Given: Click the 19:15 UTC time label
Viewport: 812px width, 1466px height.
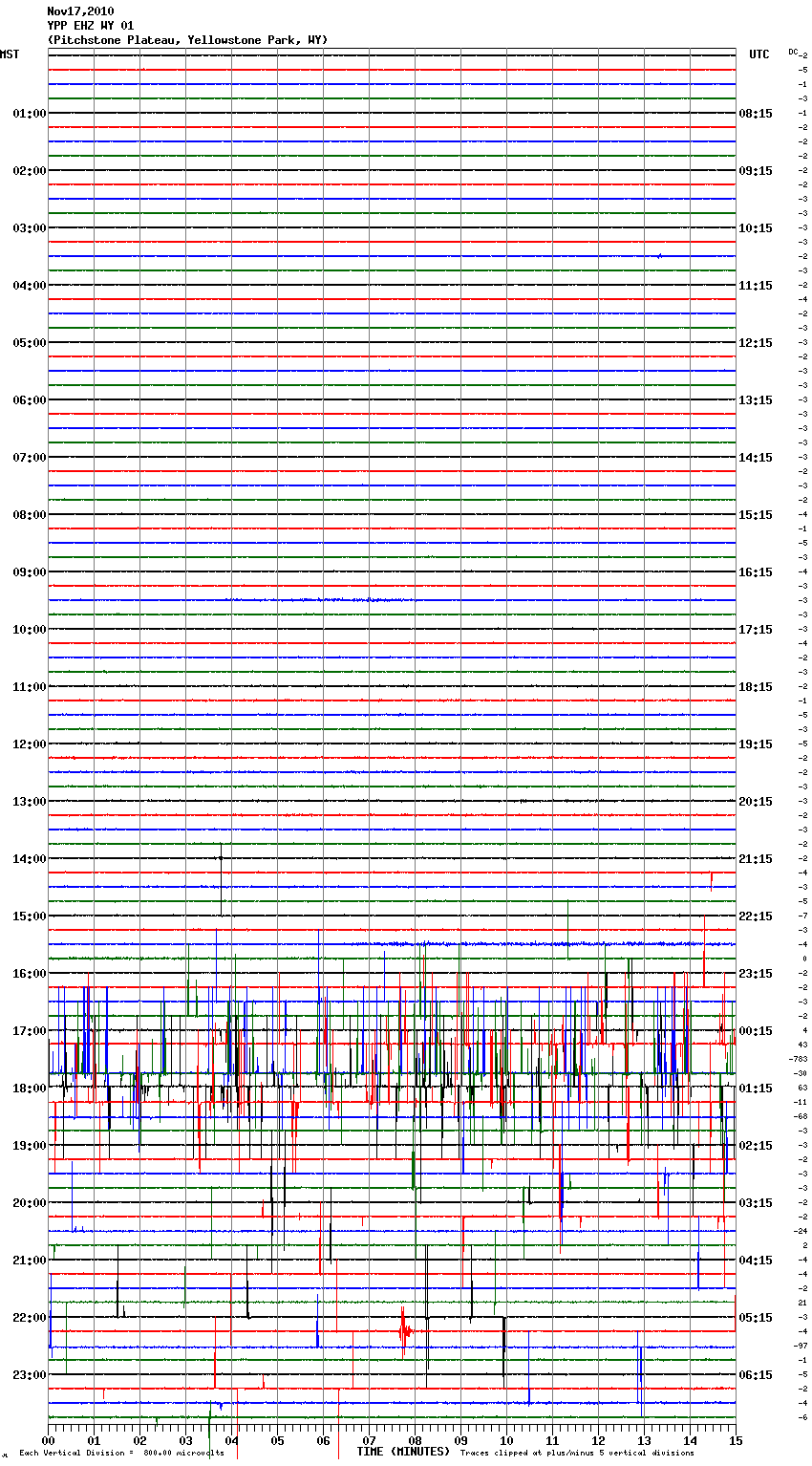Looking at the screenshot, I should coord(756,744).
